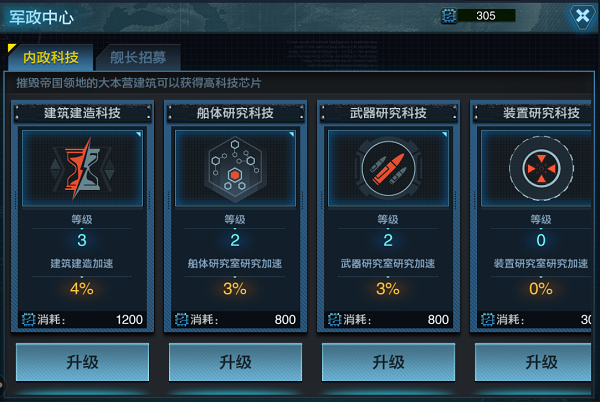
Task: Upgrade 武器研究科技 with 升级 button
Action: click(388, 362)
